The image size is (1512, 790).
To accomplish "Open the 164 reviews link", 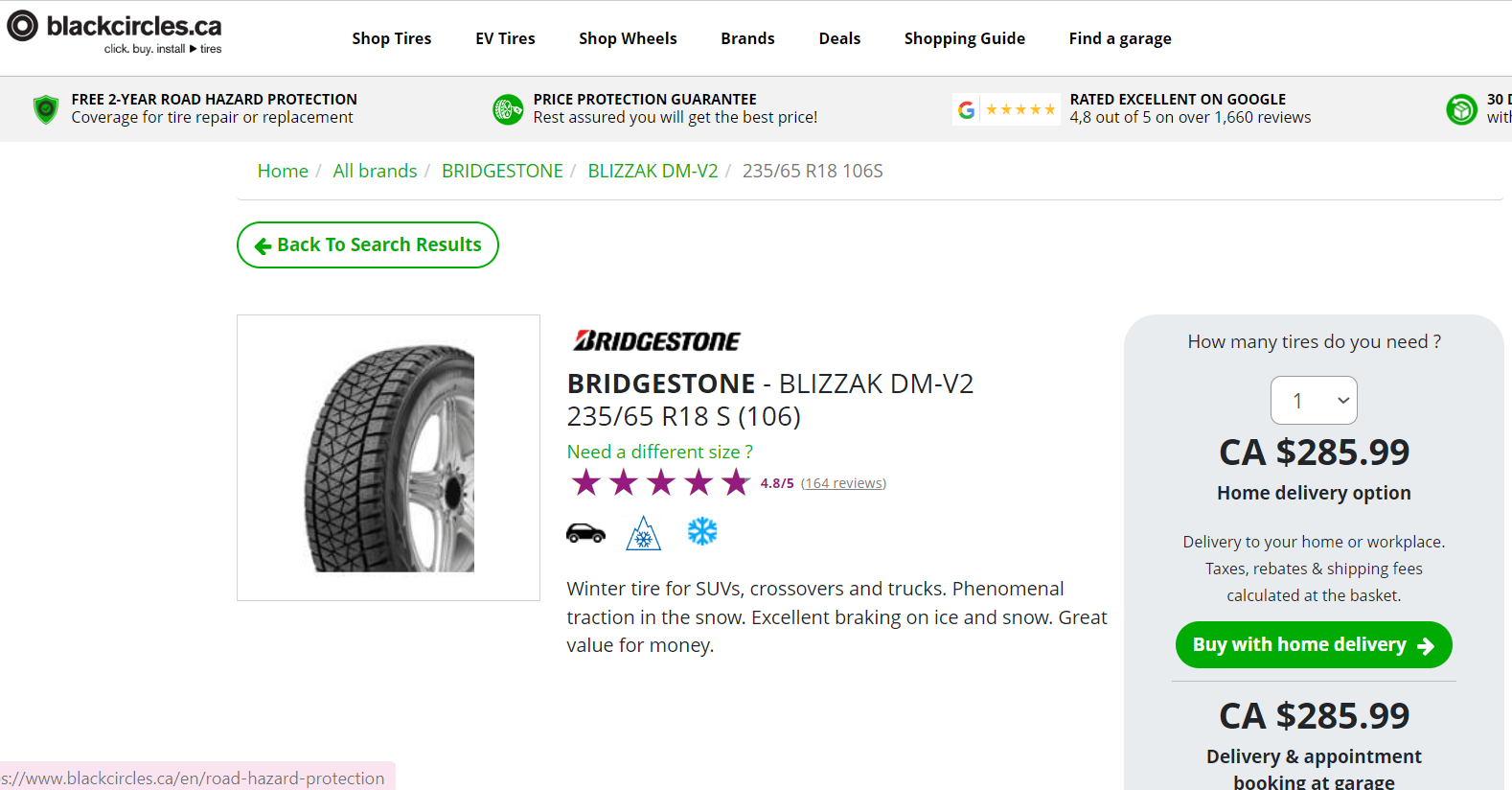I will coord(843,483).
